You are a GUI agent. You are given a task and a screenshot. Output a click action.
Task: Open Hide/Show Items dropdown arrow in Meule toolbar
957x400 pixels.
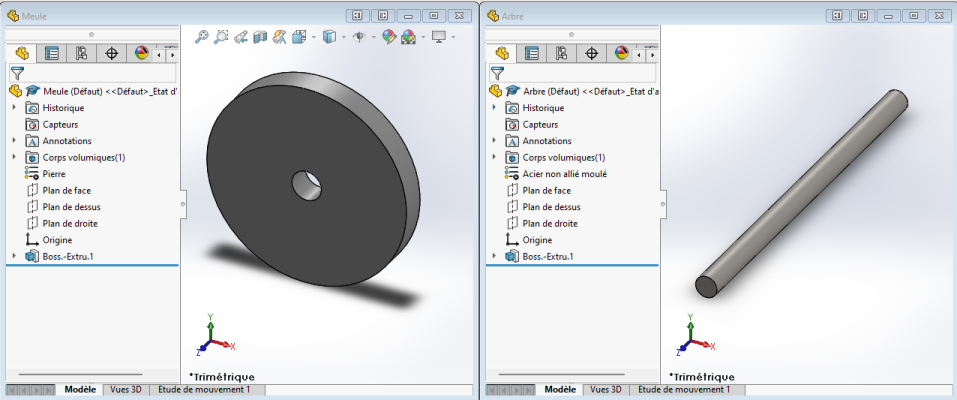(374, 37)
